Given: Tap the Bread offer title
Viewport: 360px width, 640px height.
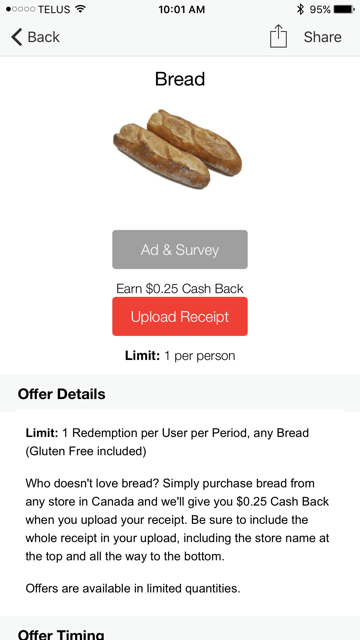Looking at the screenshot, I should (x=180, y=79).
